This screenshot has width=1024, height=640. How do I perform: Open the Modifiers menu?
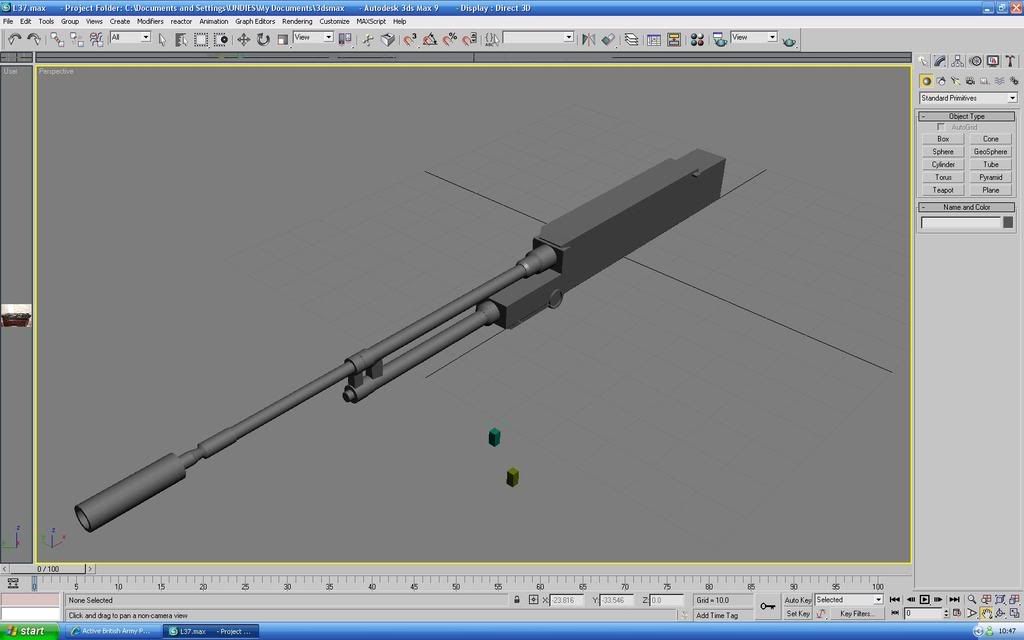click(x=150, y=21)
